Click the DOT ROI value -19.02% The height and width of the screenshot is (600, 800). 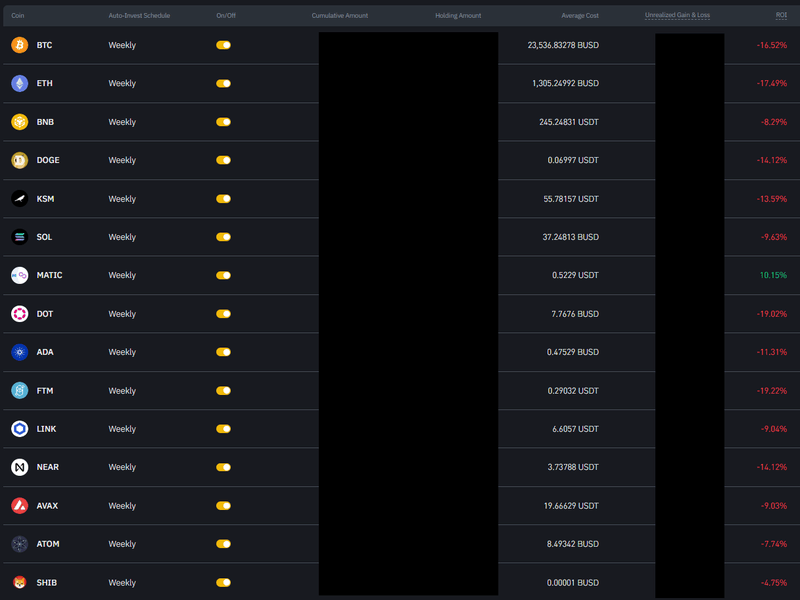coord(772,314)
